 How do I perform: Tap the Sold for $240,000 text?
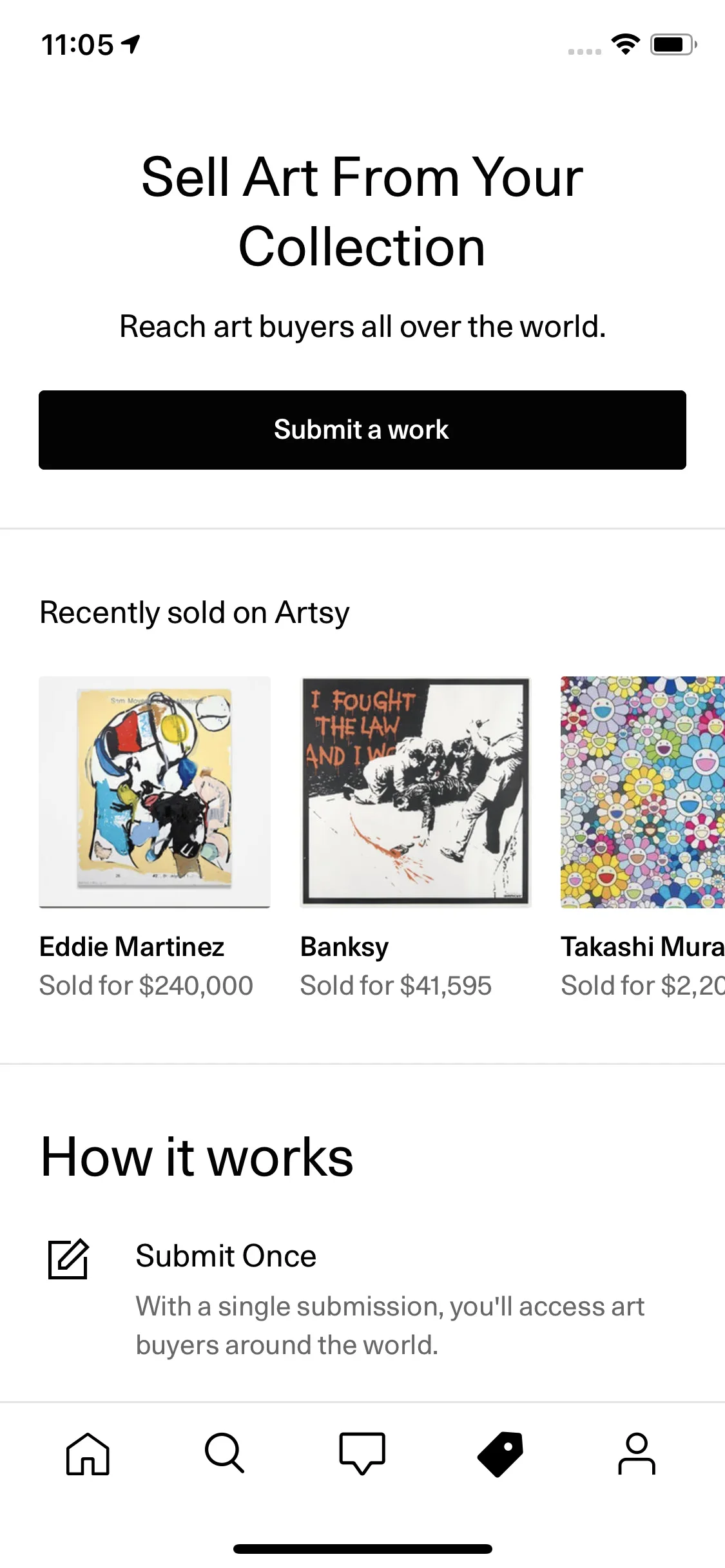pyautogui.click(x=146, y=986)
